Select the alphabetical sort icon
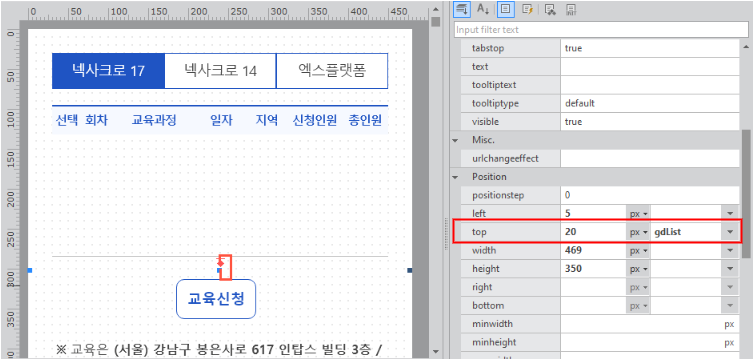The width and height of the screenshot is (754, 360). tap(483, 8)
